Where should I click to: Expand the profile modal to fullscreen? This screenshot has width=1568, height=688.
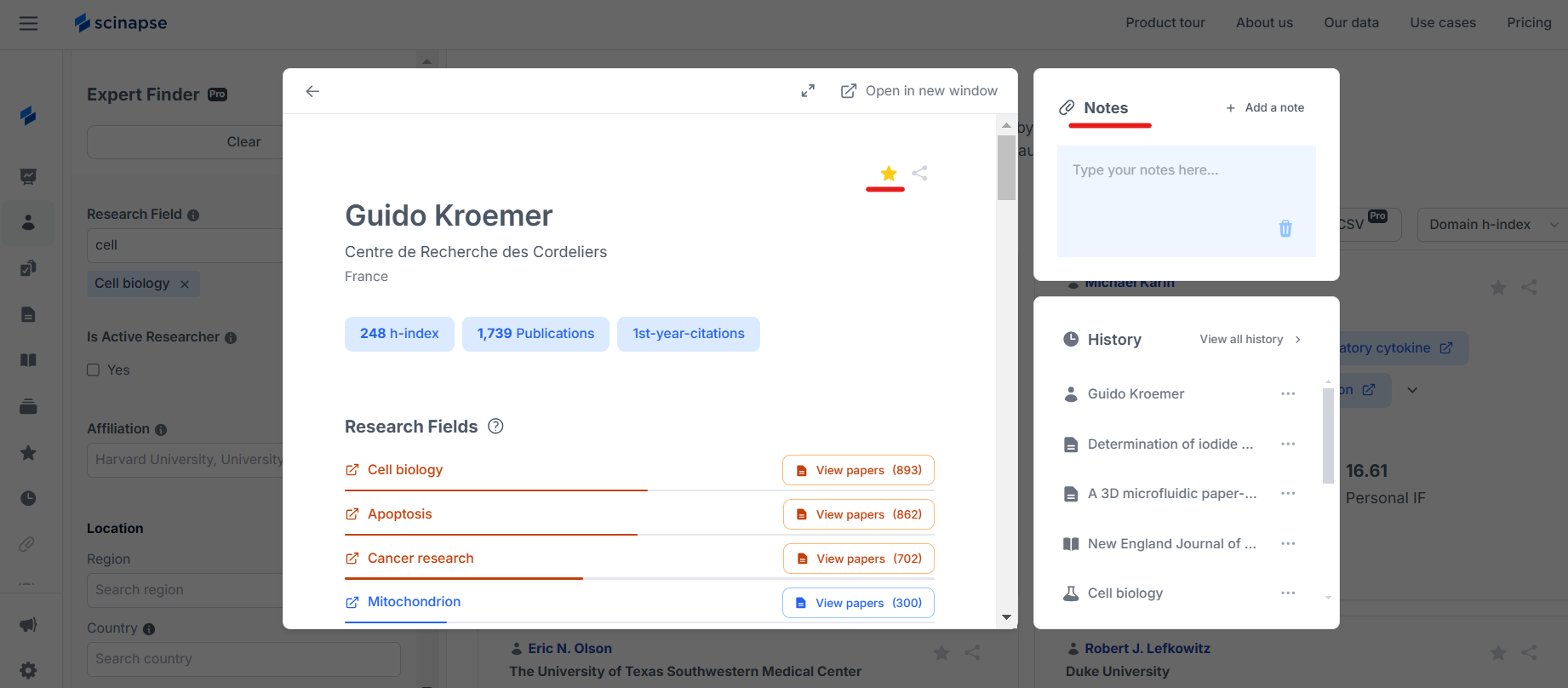[808, 90]
